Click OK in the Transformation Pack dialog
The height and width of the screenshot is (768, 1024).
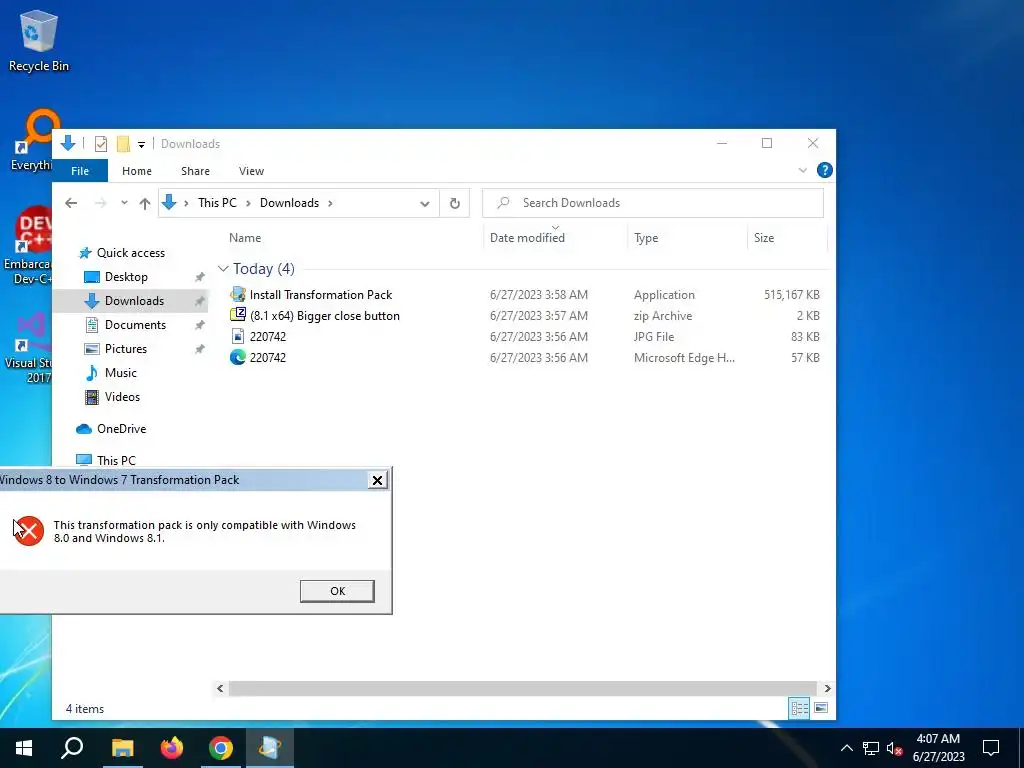point(337,591)
